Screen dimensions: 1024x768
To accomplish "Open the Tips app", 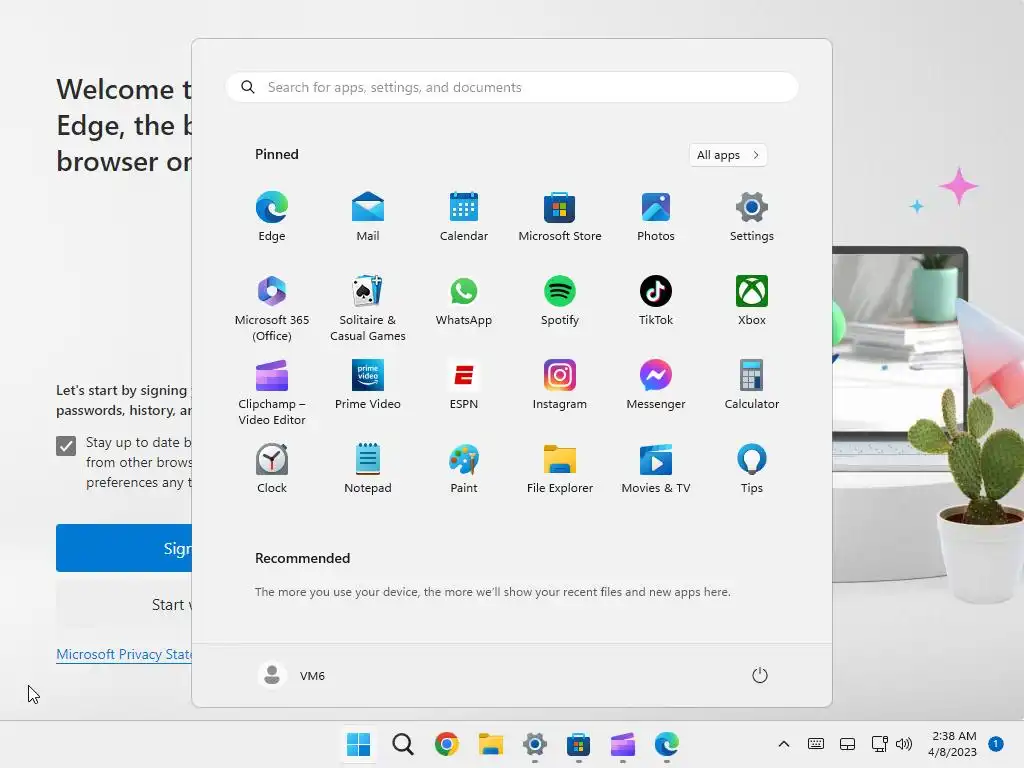I will pyautogui.click(x=752, y=469).
